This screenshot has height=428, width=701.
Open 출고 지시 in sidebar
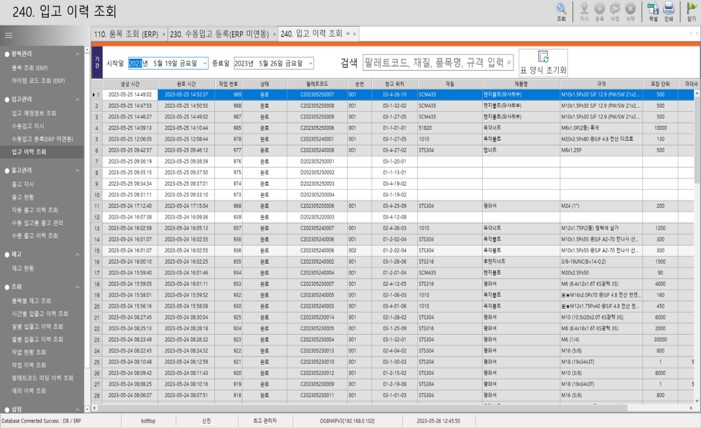click(23, 184)
